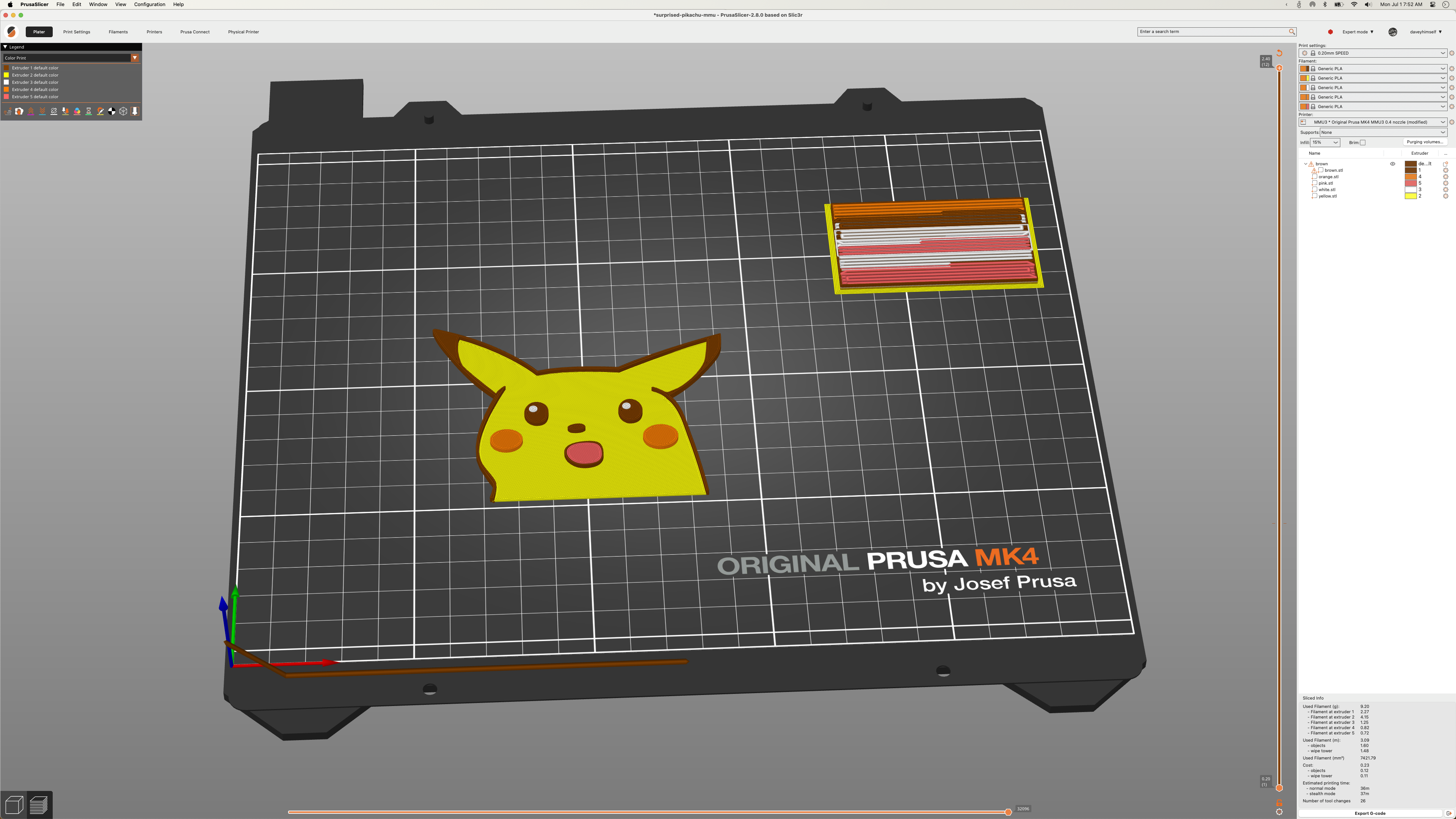
Task: Open the Color Print dropdown in the Legend
Action: pyautogui.click(x=135, y=58)
